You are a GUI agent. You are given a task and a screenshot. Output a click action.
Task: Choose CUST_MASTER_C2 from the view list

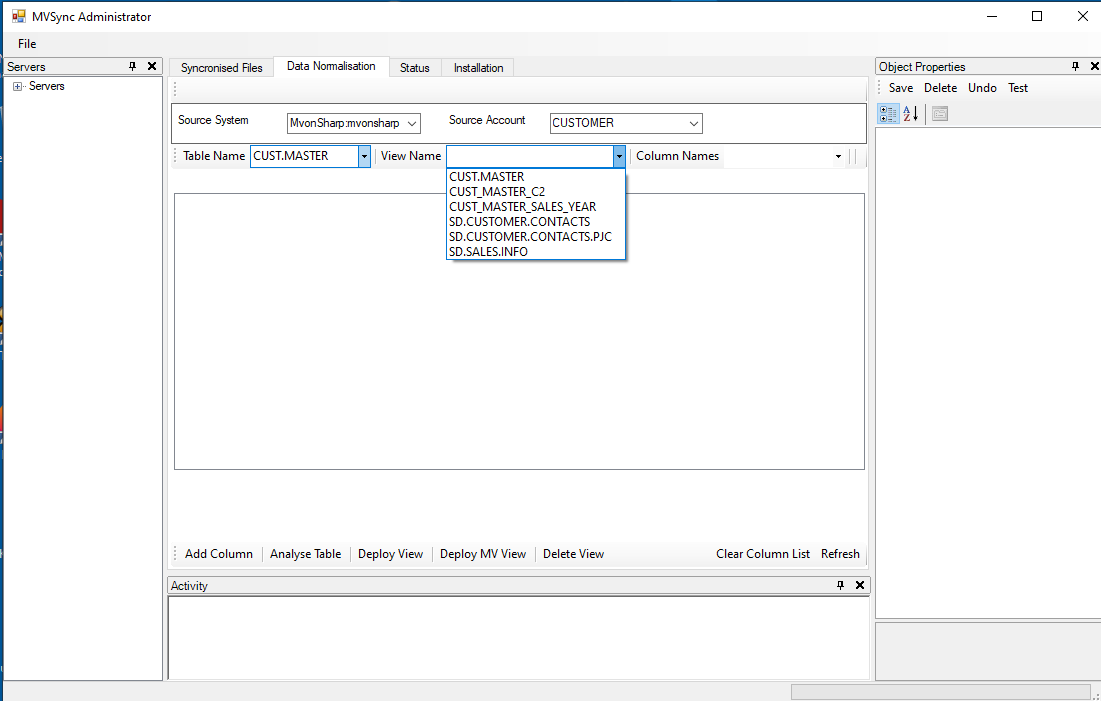pos(536,192)
